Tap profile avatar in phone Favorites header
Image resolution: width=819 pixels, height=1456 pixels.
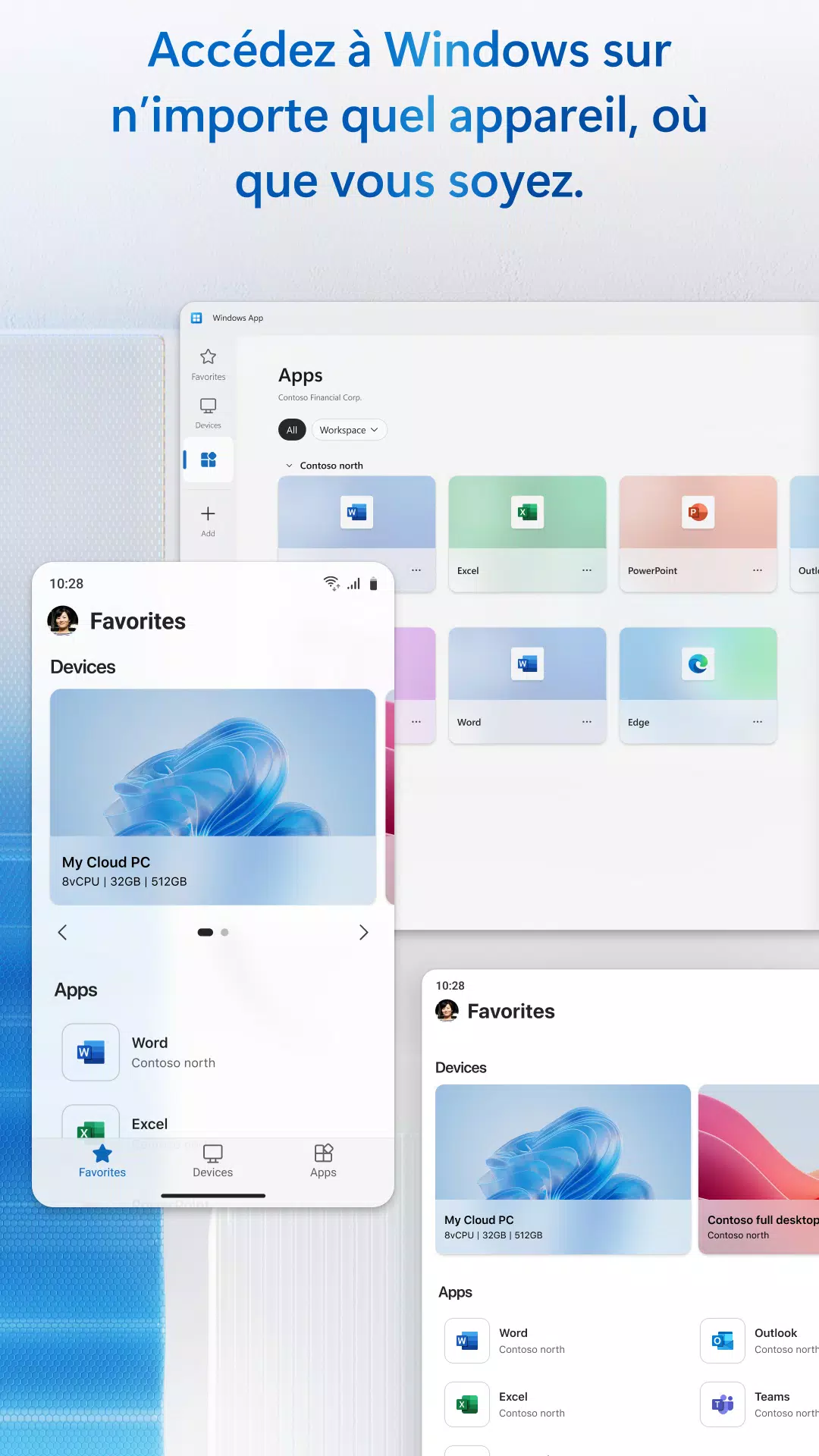click(63, 620)
